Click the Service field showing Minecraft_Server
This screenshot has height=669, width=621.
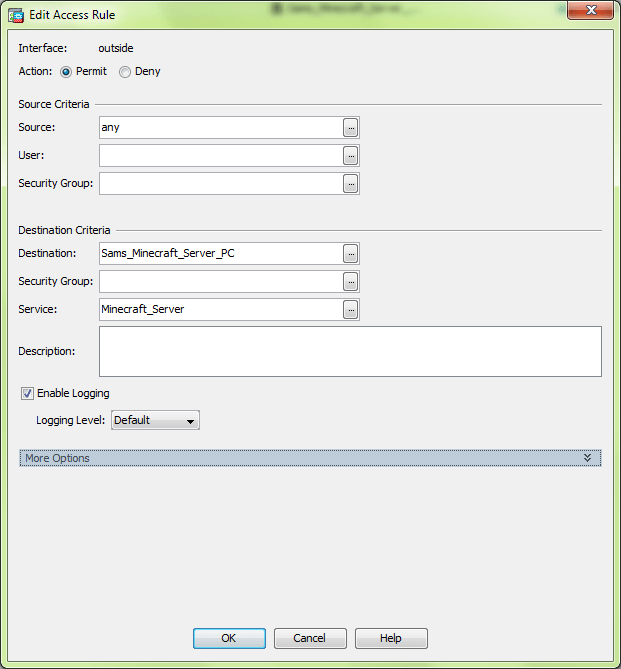pos(220,310)
